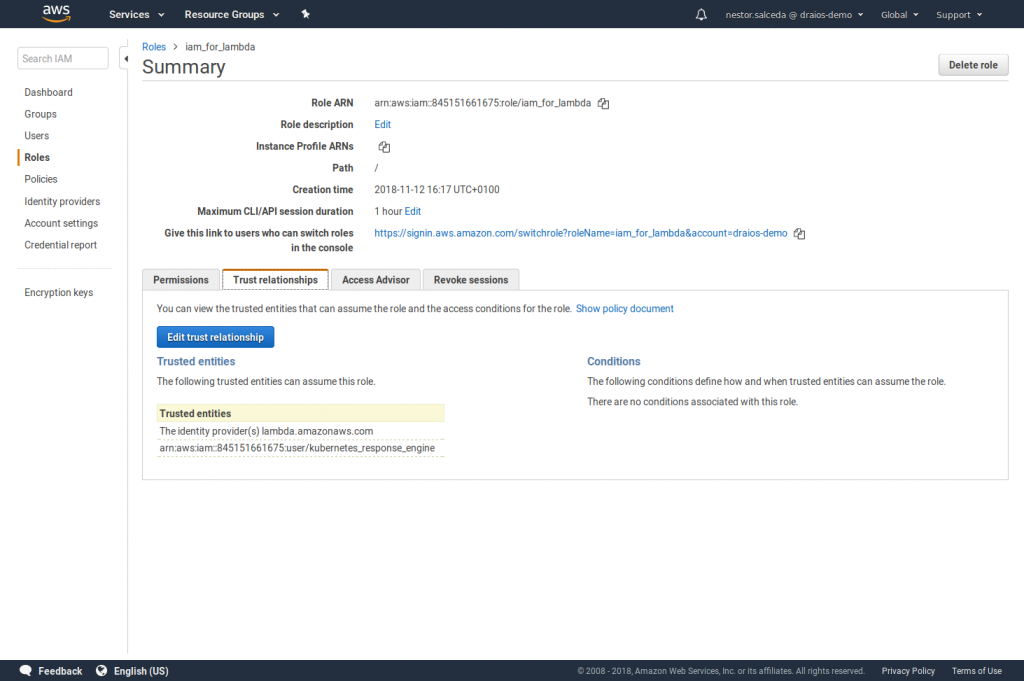Copy the Instance Profile ARNs
The image size is (1024, 681).
click(384, 146)
